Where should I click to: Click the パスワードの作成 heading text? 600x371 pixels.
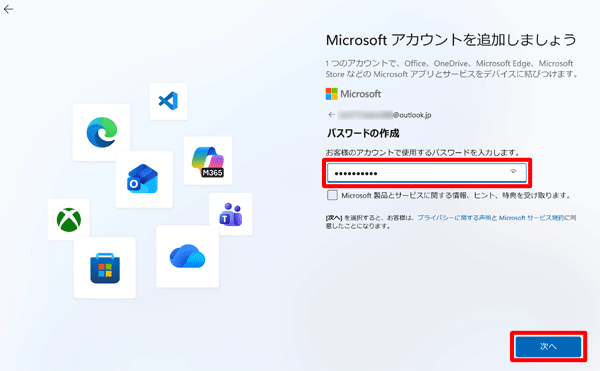(x=363, y=133)
